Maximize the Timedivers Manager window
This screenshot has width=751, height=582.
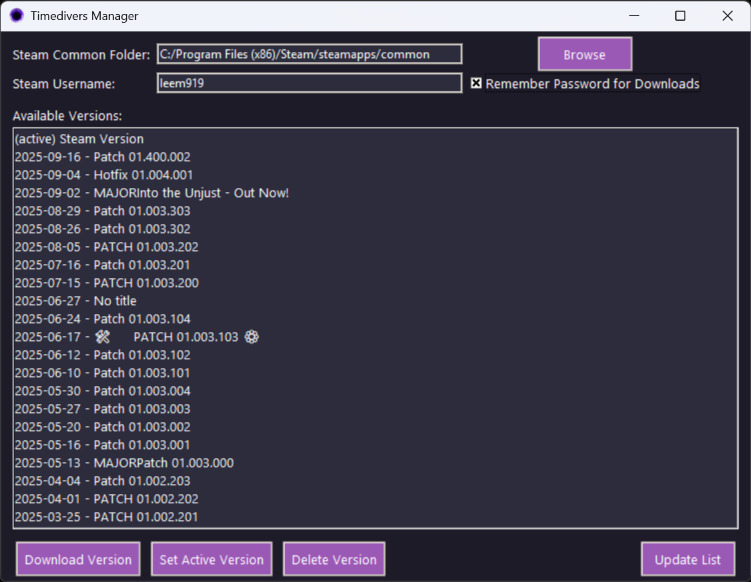[x=680, y=16]
